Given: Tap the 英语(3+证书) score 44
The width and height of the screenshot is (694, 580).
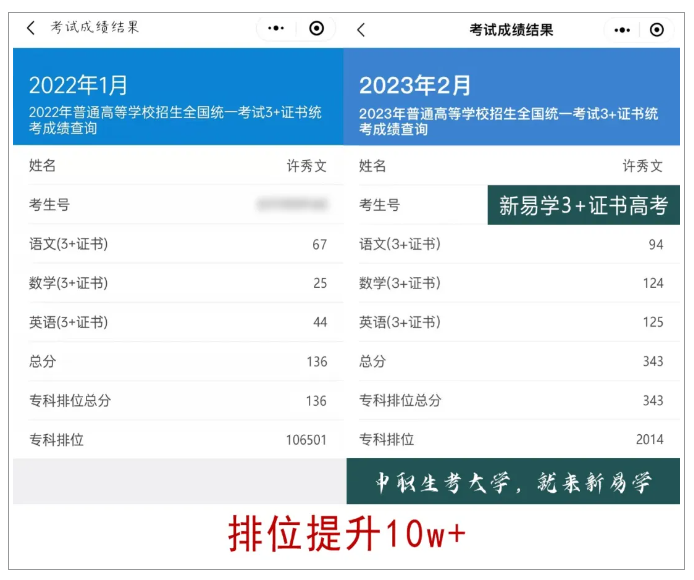Looking at the screenshot, I should (x=320, y=322).
